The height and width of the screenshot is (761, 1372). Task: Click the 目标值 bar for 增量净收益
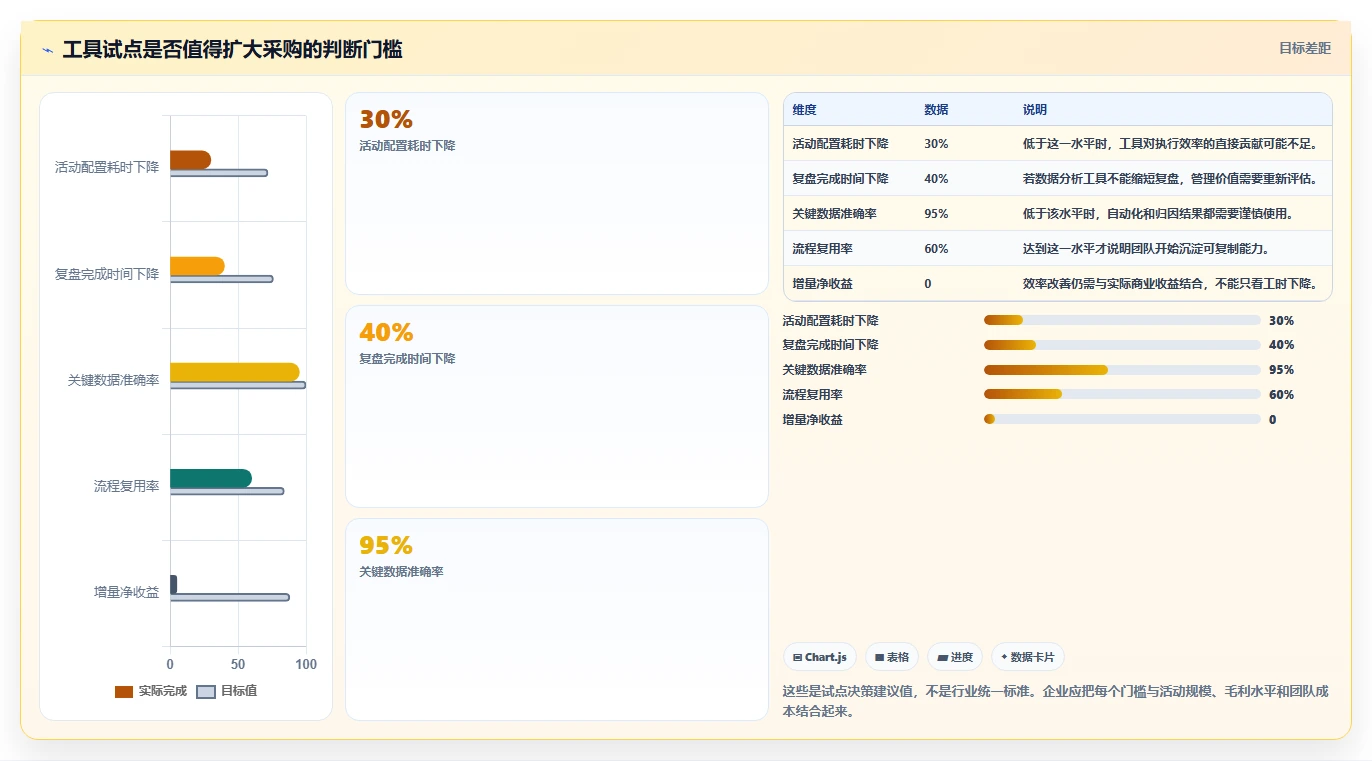coord(230,597)
